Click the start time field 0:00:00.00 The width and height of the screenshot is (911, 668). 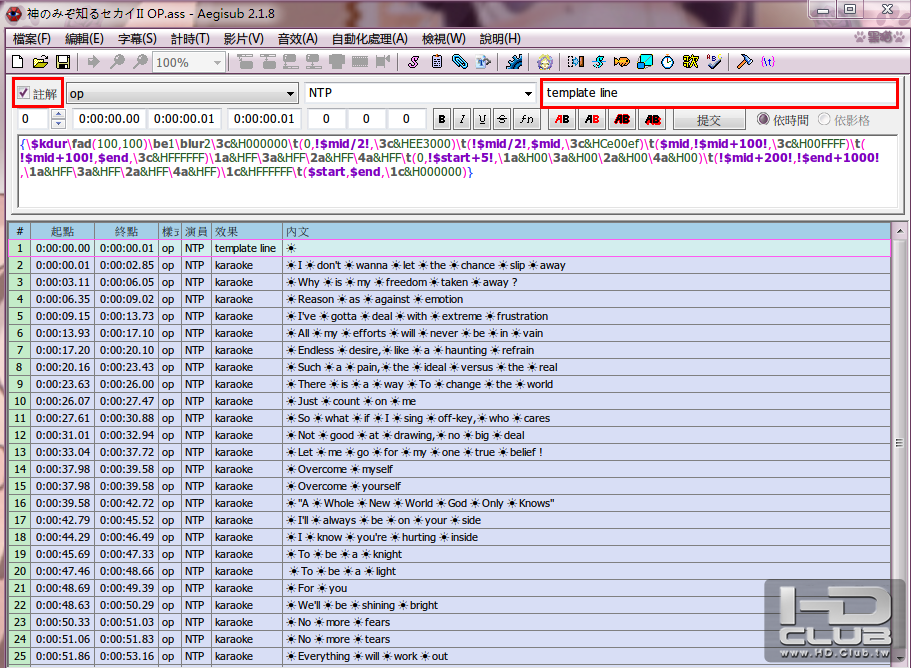109,119
